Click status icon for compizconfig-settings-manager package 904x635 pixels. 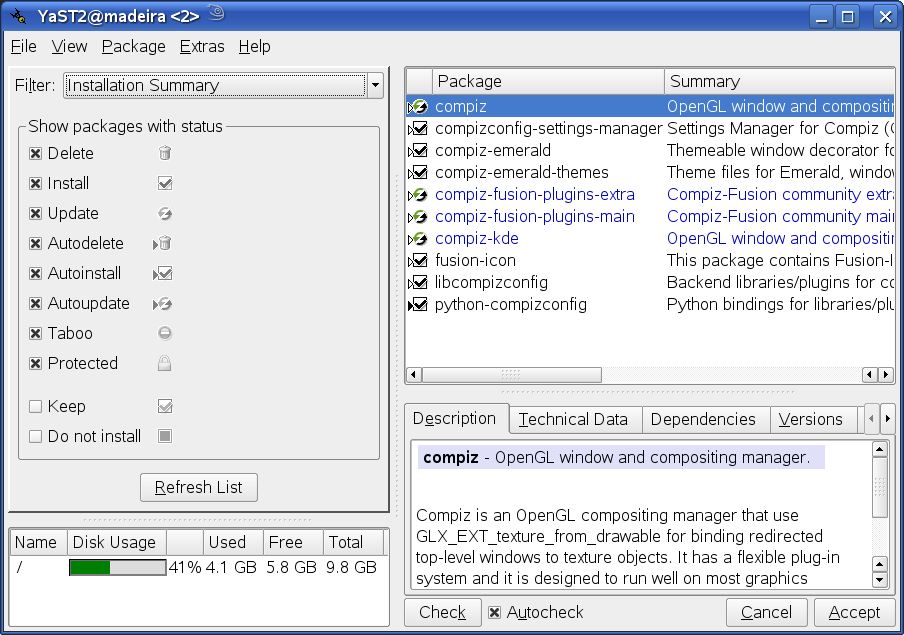418,129
